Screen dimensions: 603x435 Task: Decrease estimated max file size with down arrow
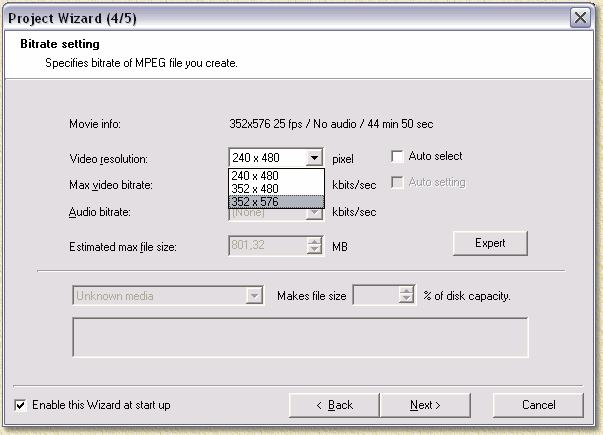tap(314, 250)
